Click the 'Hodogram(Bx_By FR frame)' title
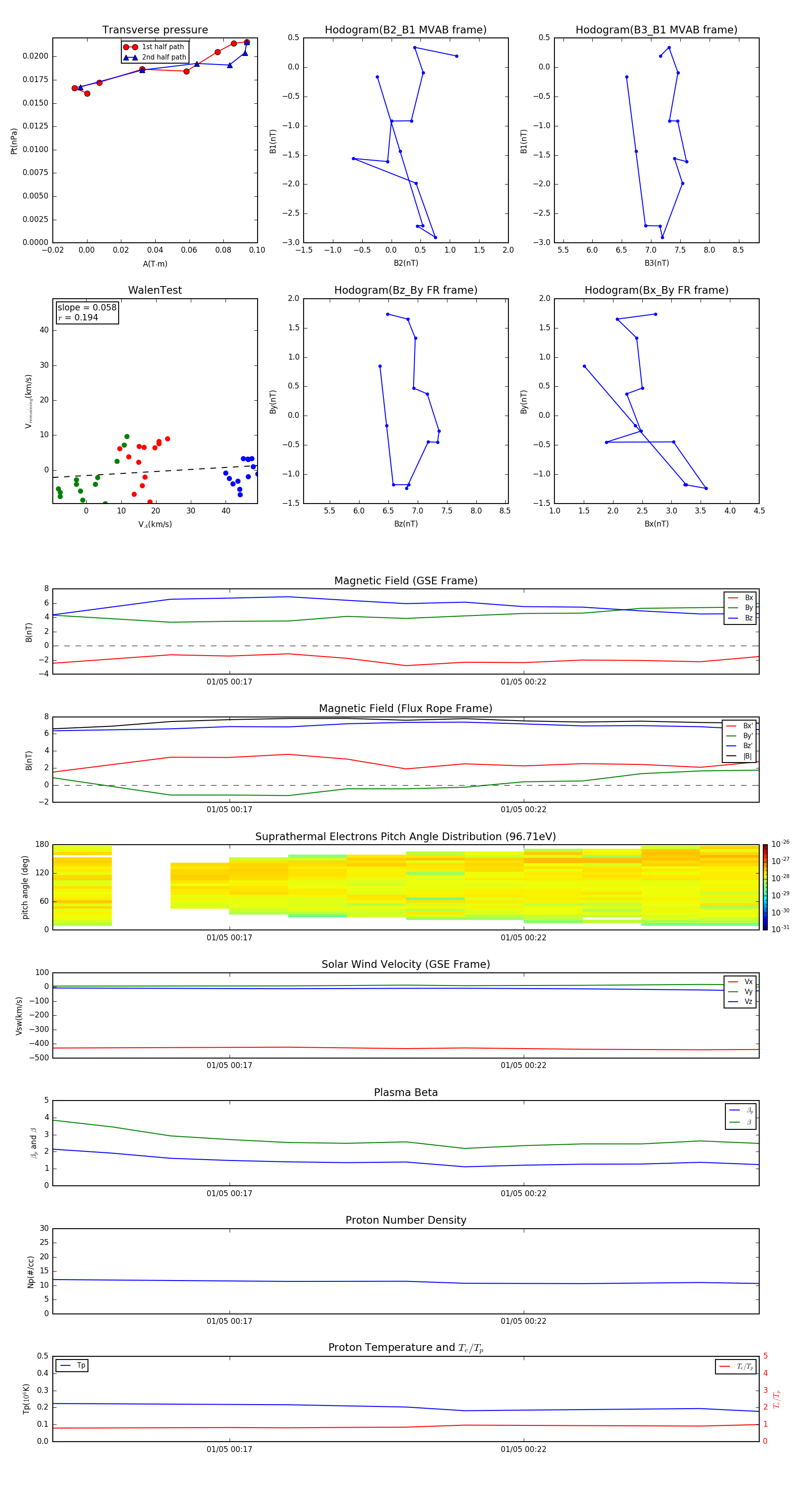 coord(656,290)
